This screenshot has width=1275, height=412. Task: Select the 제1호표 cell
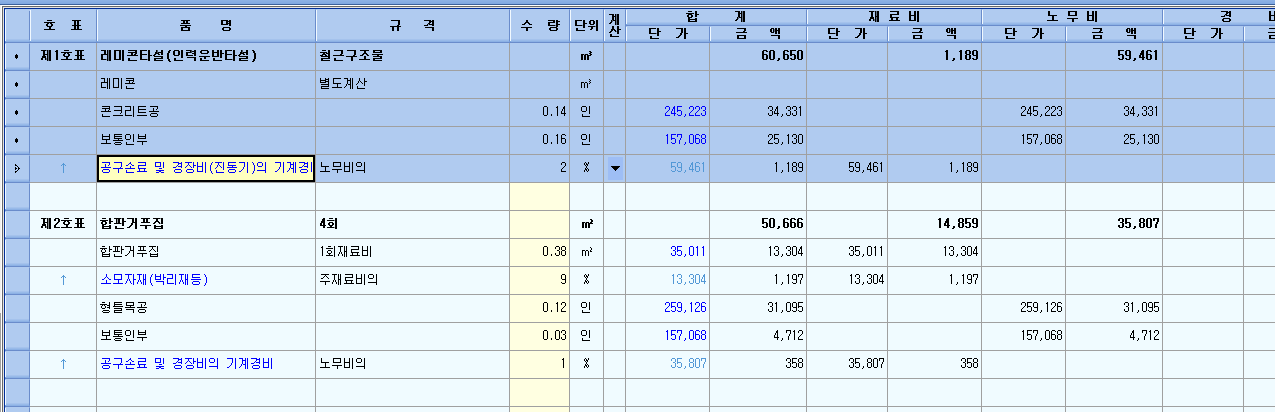click(62, 56)
